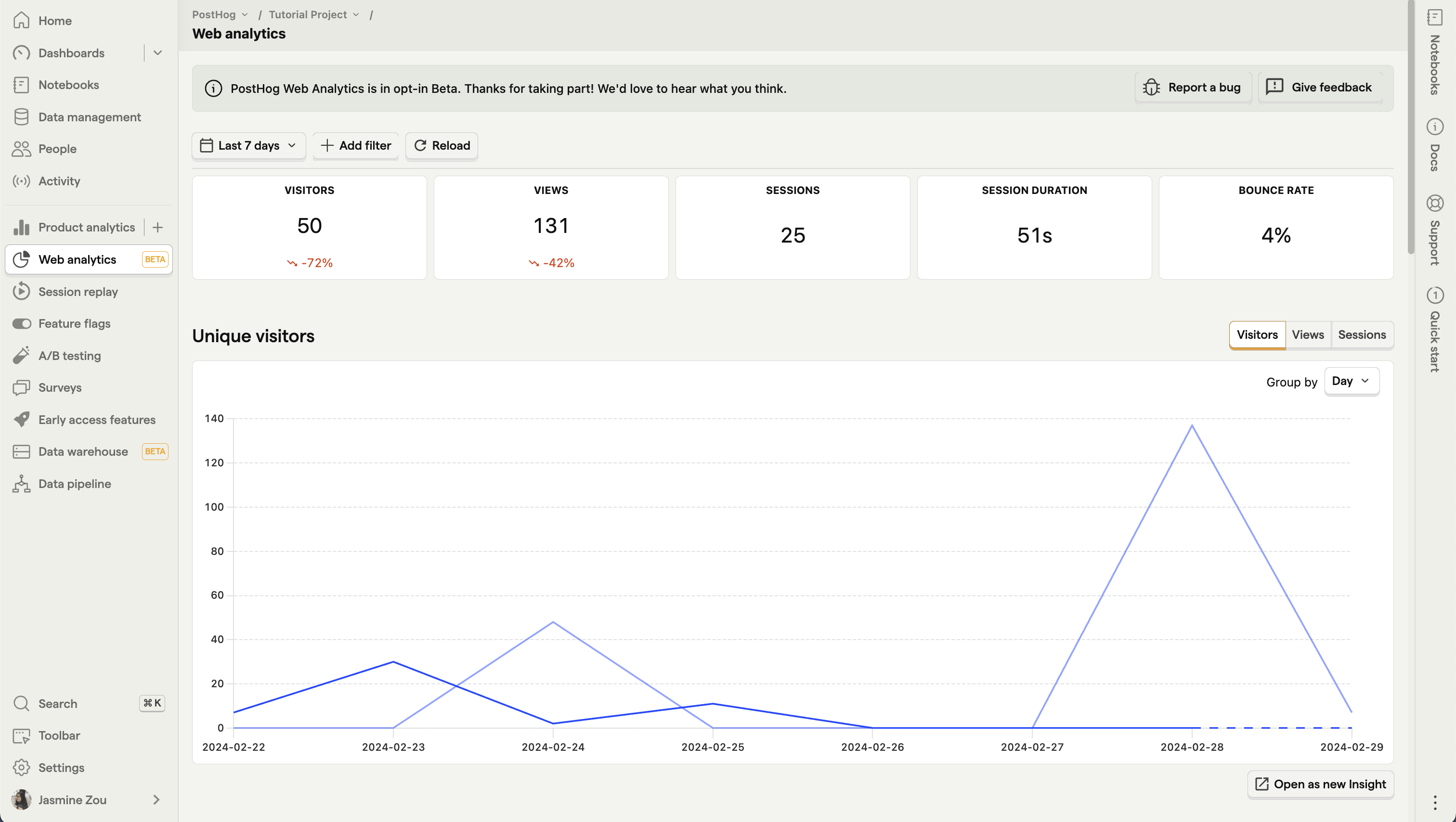This screenshot has width=1456, height=822.
Task: Switch to the Sessions tab
Action: click(x=1361, y=334)
